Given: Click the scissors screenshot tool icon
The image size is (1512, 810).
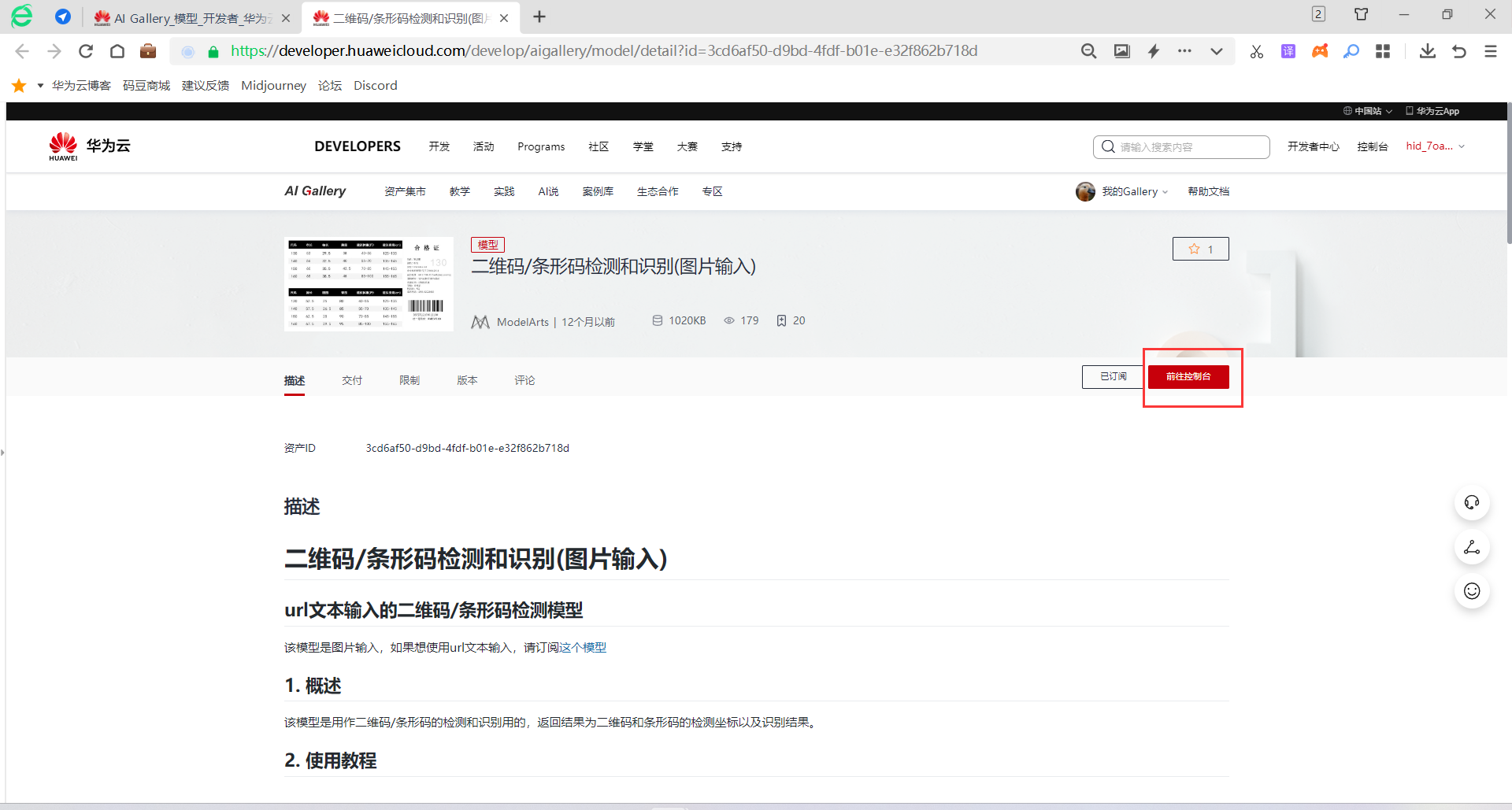Looking at the screenshot, I should pyautogui.click(x=1257, y=51).
